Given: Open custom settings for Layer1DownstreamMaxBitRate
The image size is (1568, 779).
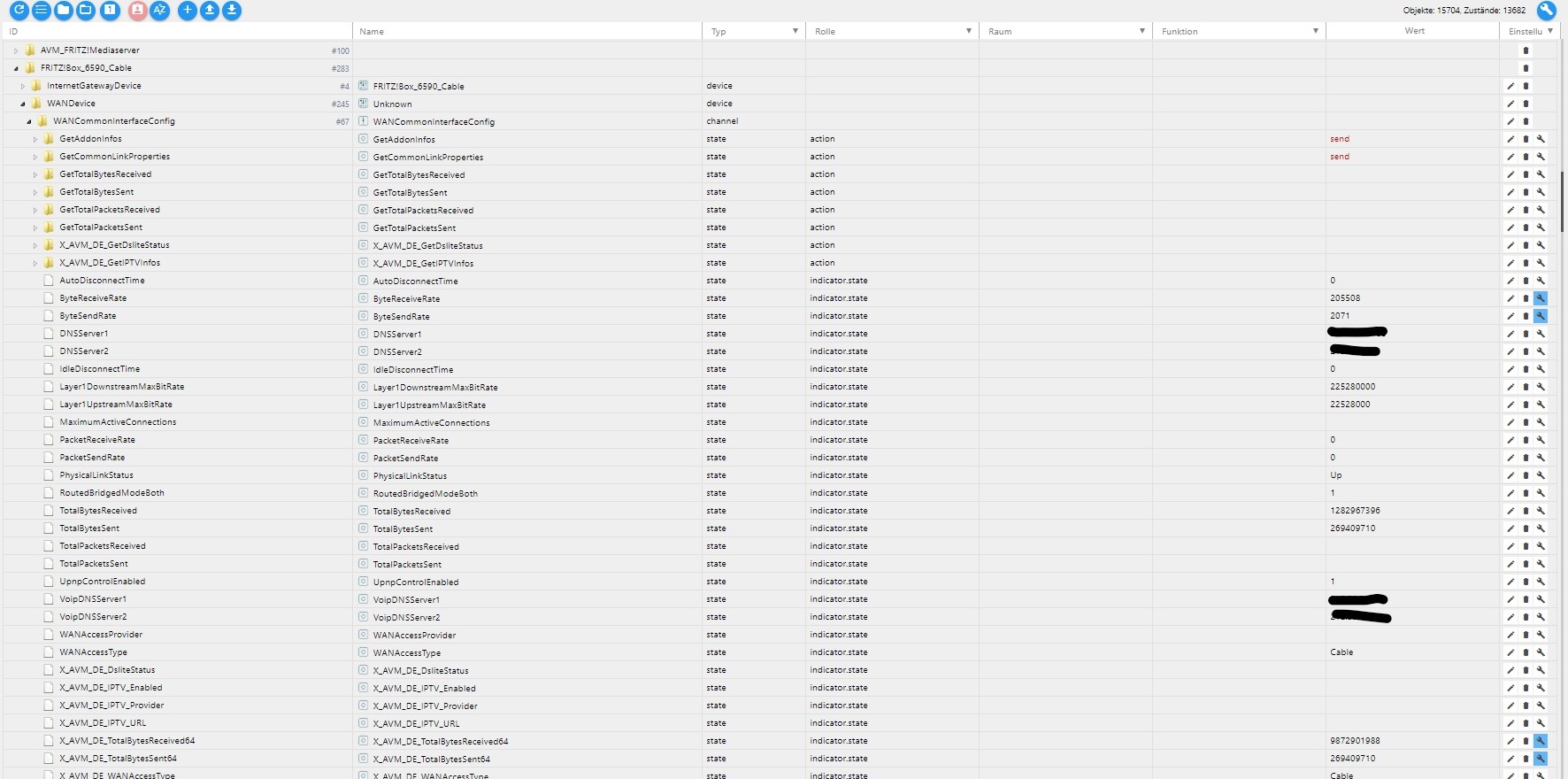Looking at the screenshot, I should (1541, 387).
